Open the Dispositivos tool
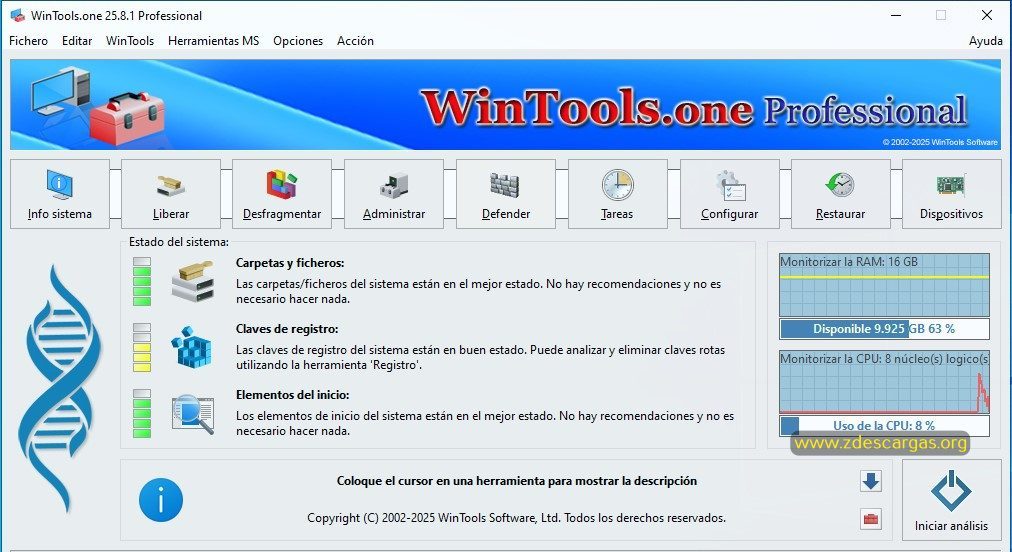The width and height of the screenshot is (1012, 552). point(951,194)
